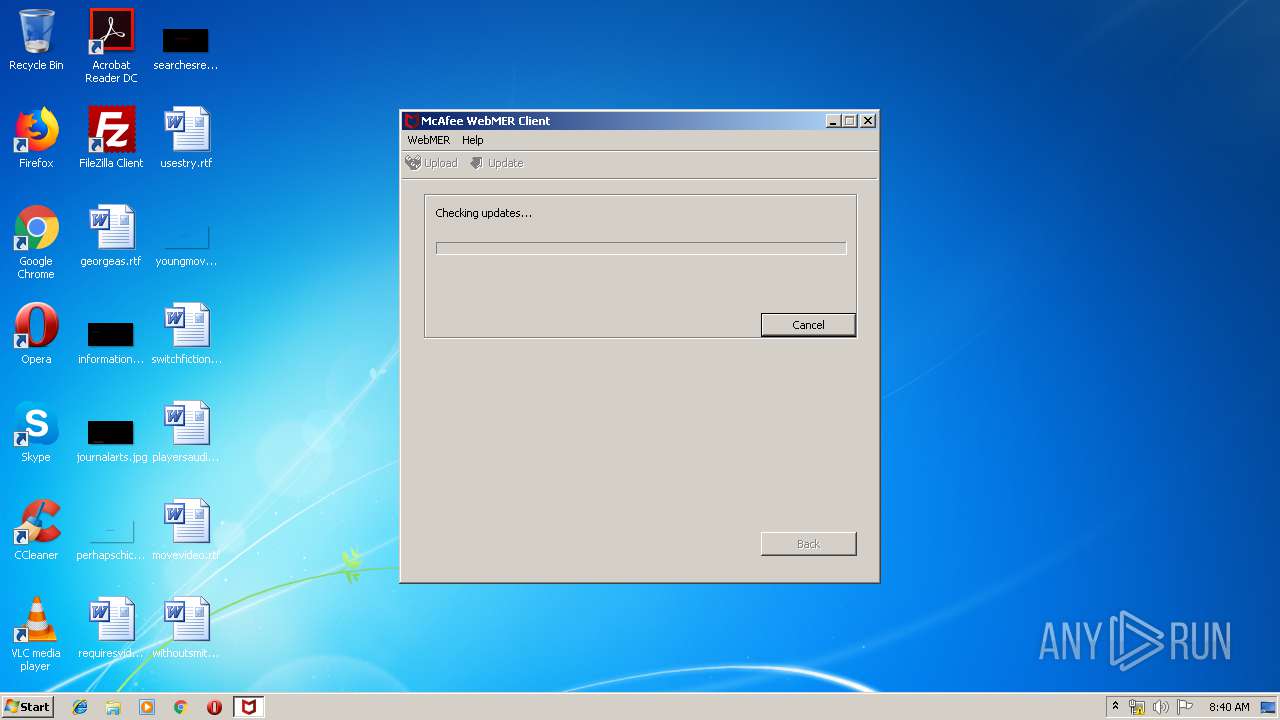
Task: Select the Acrobat Reader DC shortcut
Action: [x=111, y=46]
